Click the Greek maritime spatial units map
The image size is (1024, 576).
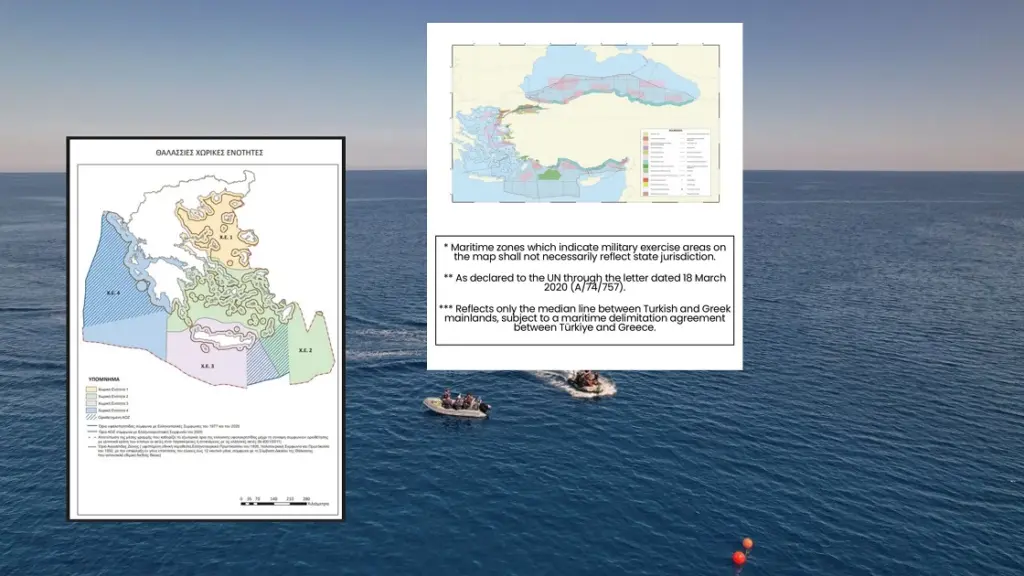[x=205, y=300]
